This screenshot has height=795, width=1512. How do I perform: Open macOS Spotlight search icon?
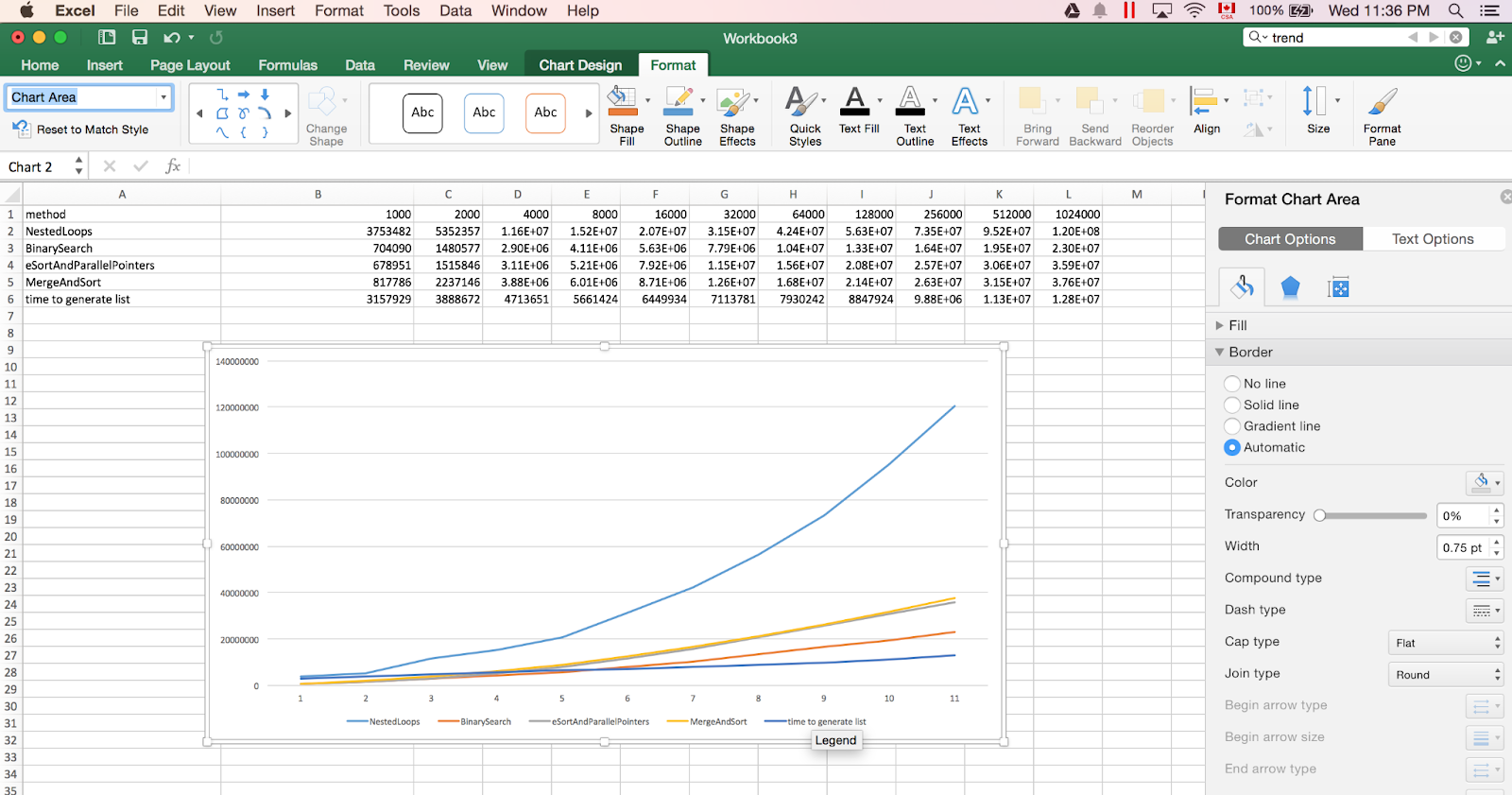click(1456, 10)
